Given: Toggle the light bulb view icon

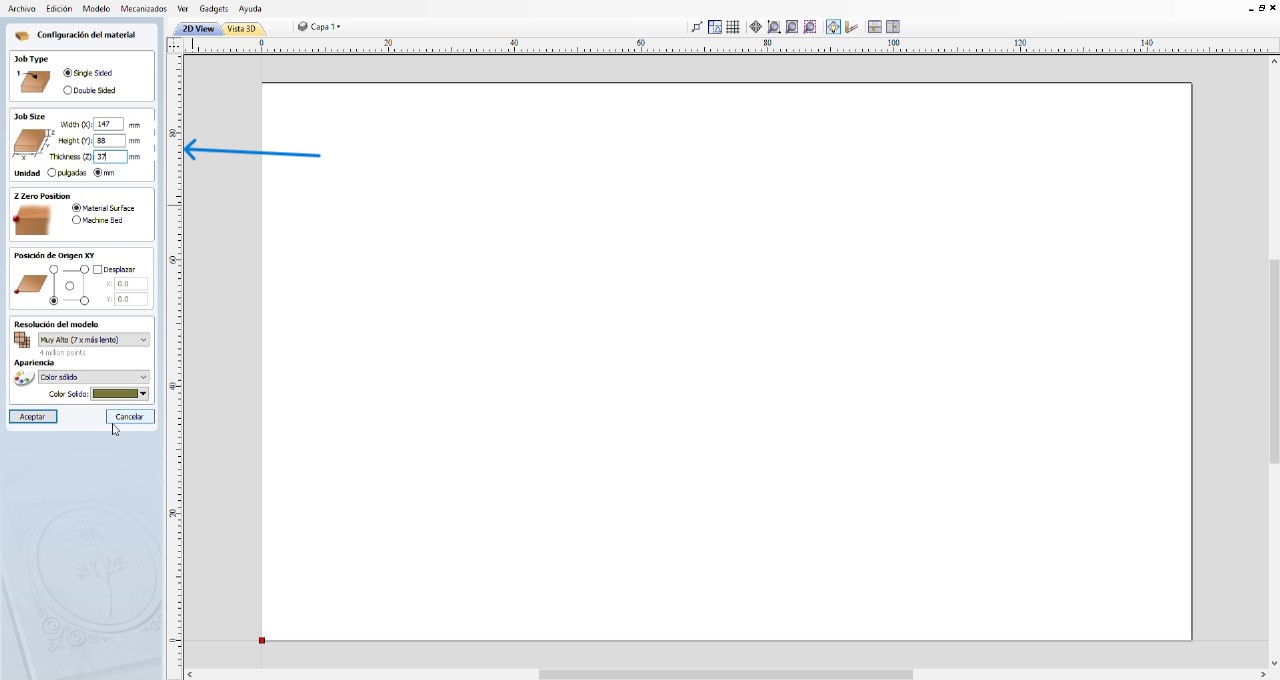Looking at the screenshot, I should pos(833,27).
